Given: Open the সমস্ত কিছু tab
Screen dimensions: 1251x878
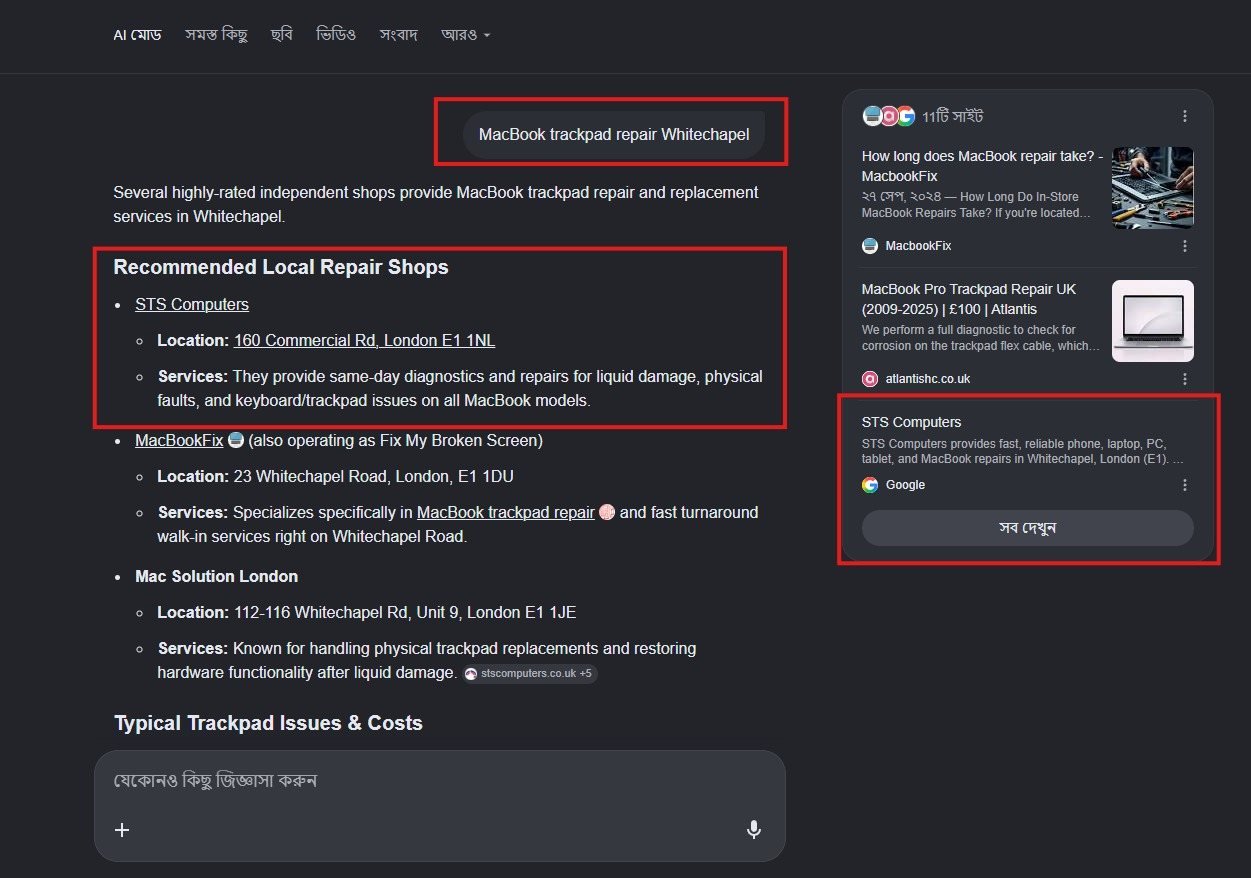Looking at the screenshot, I should point(216,35).
